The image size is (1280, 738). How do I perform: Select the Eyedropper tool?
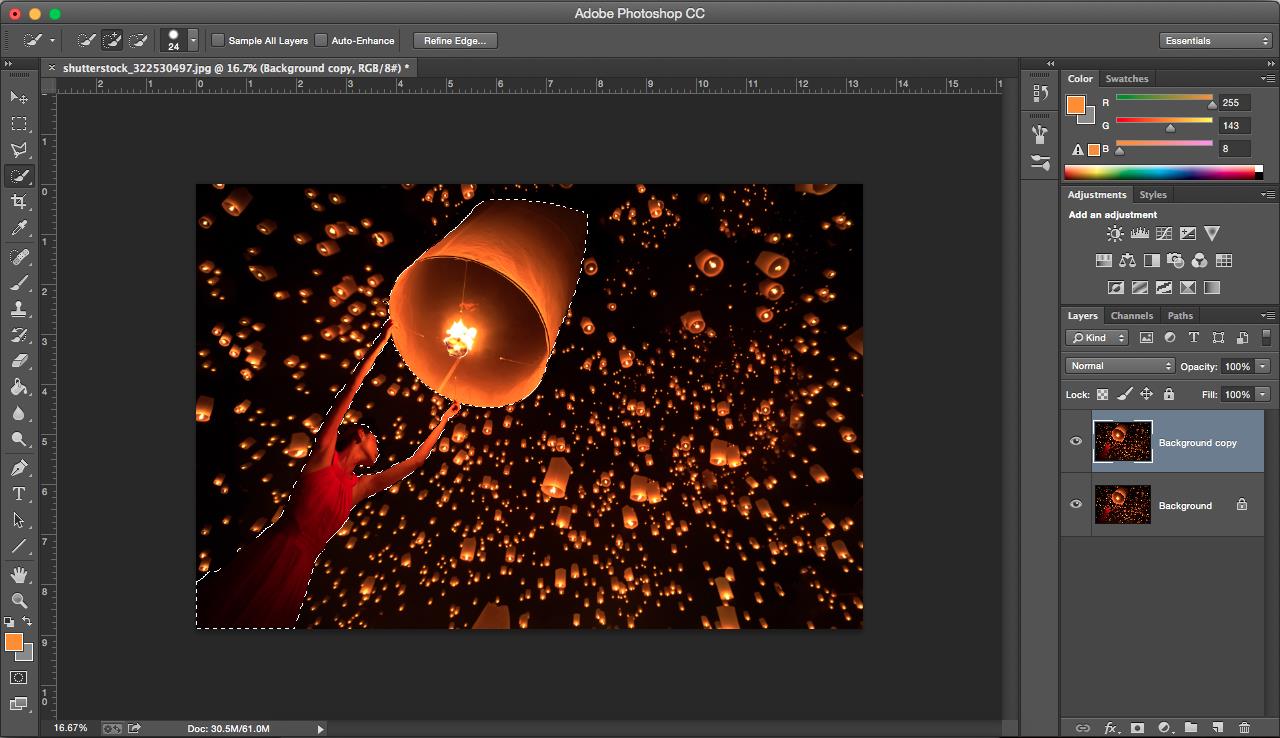tap(19, 230)
